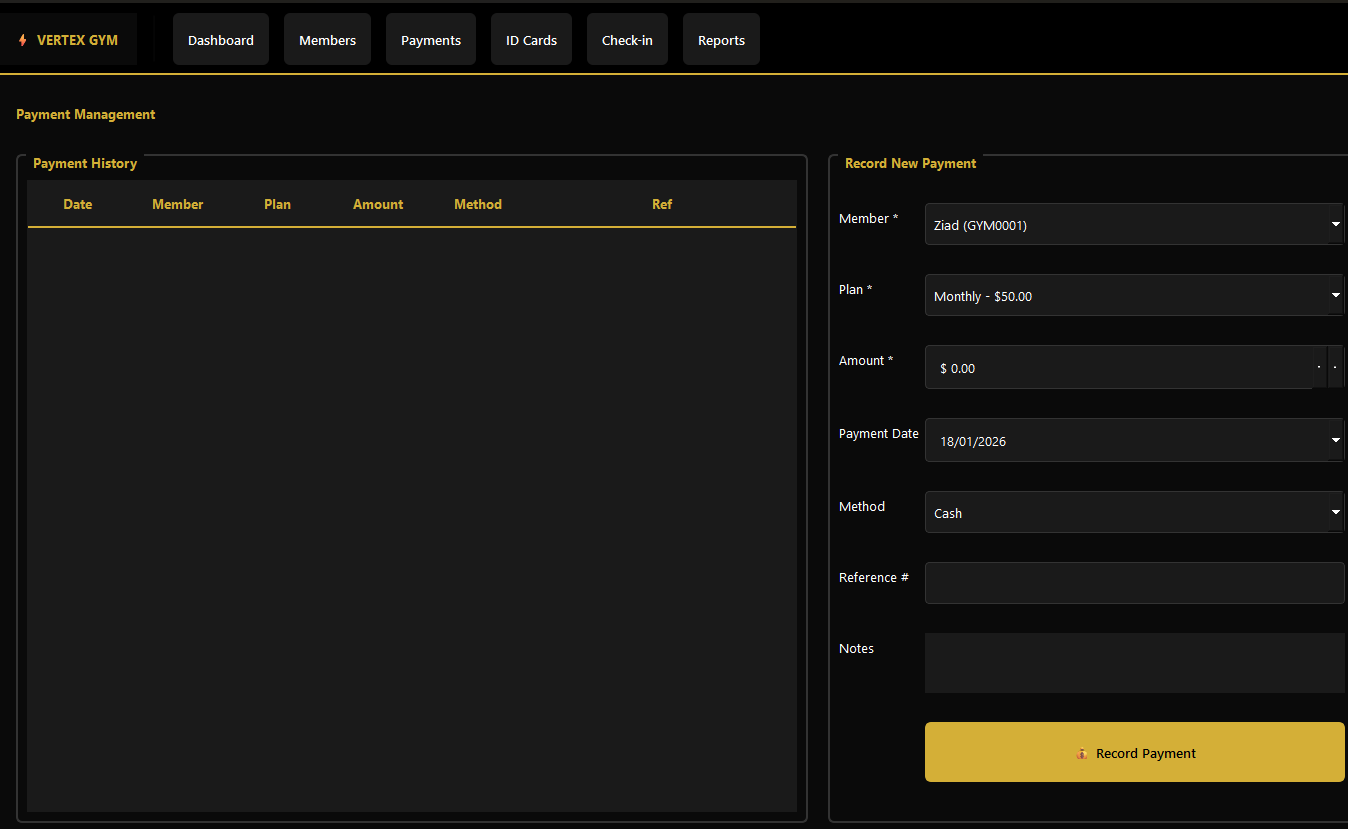Click the Amount column header

tap(378, 204)
